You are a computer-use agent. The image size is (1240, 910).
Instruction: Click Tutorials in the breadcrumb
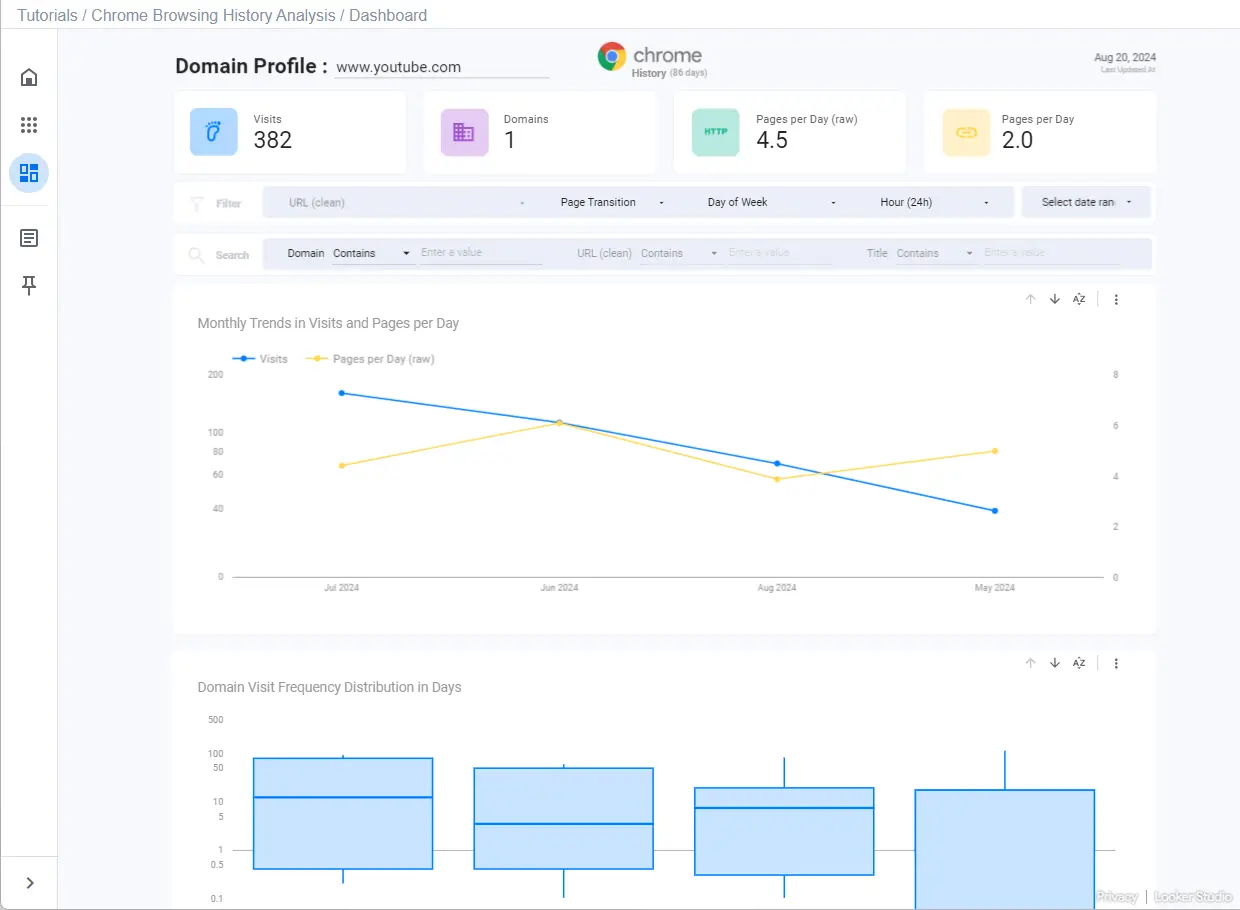(x=47, y=16)
